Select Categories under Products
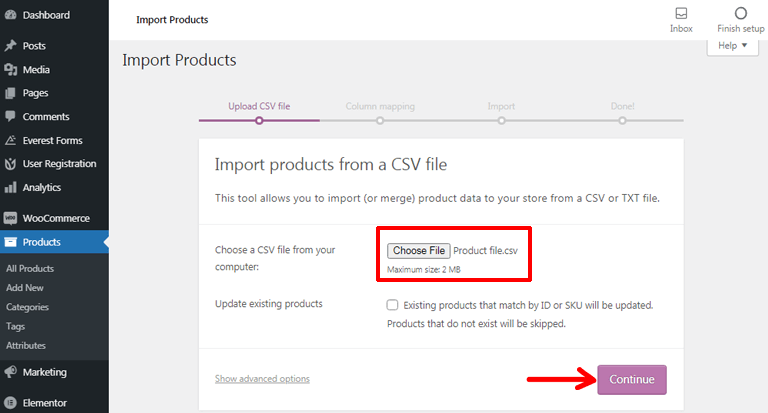Viewport: 768px width, 413px height. (27, 307)
